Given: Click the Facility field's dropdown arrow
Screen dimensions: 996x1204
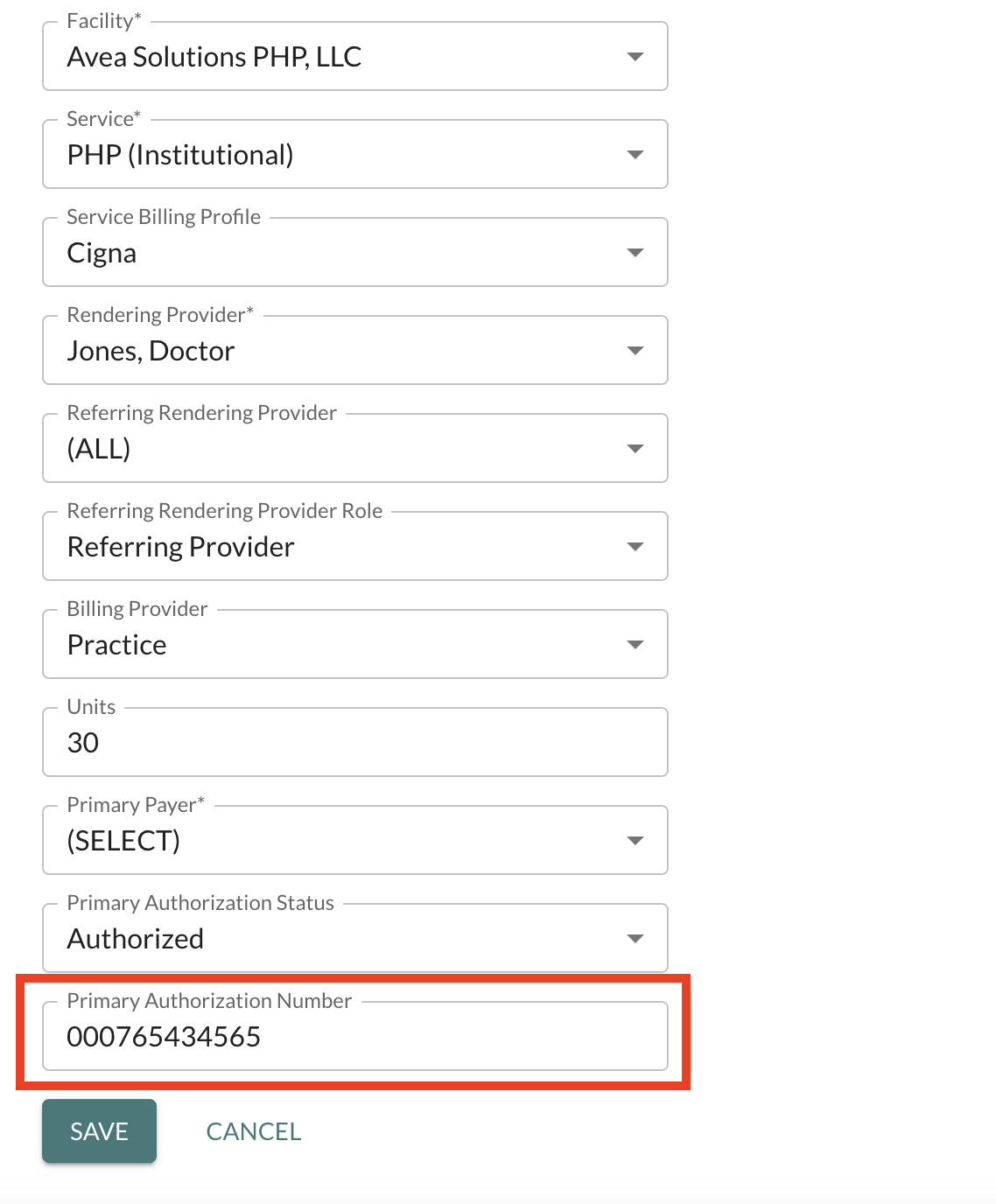Looking at the screenshot, I should coord(635,57).
